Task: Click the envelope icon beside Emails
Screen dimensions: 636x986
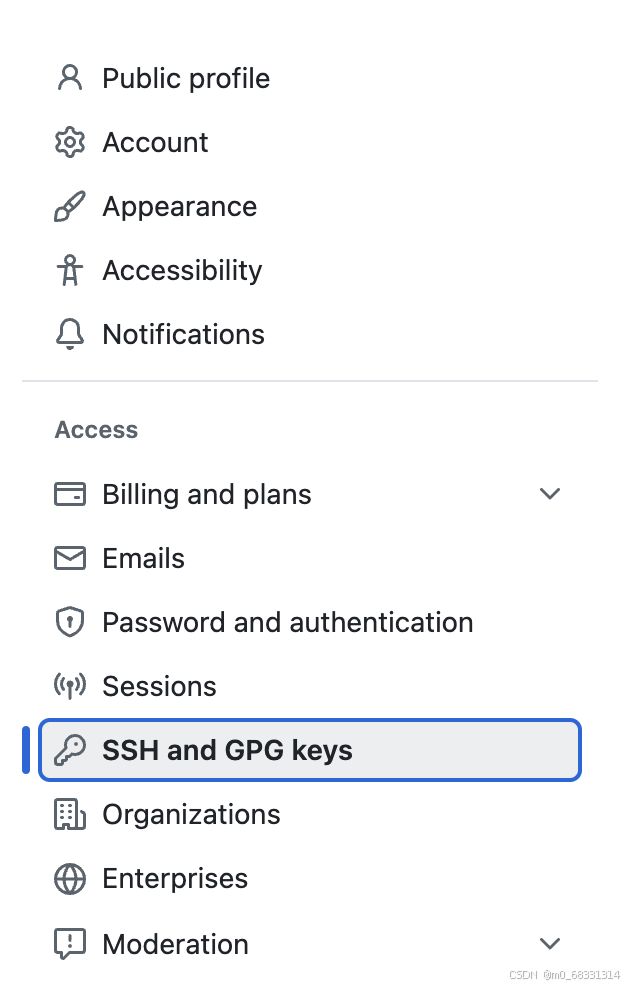Action: (70, 558)
